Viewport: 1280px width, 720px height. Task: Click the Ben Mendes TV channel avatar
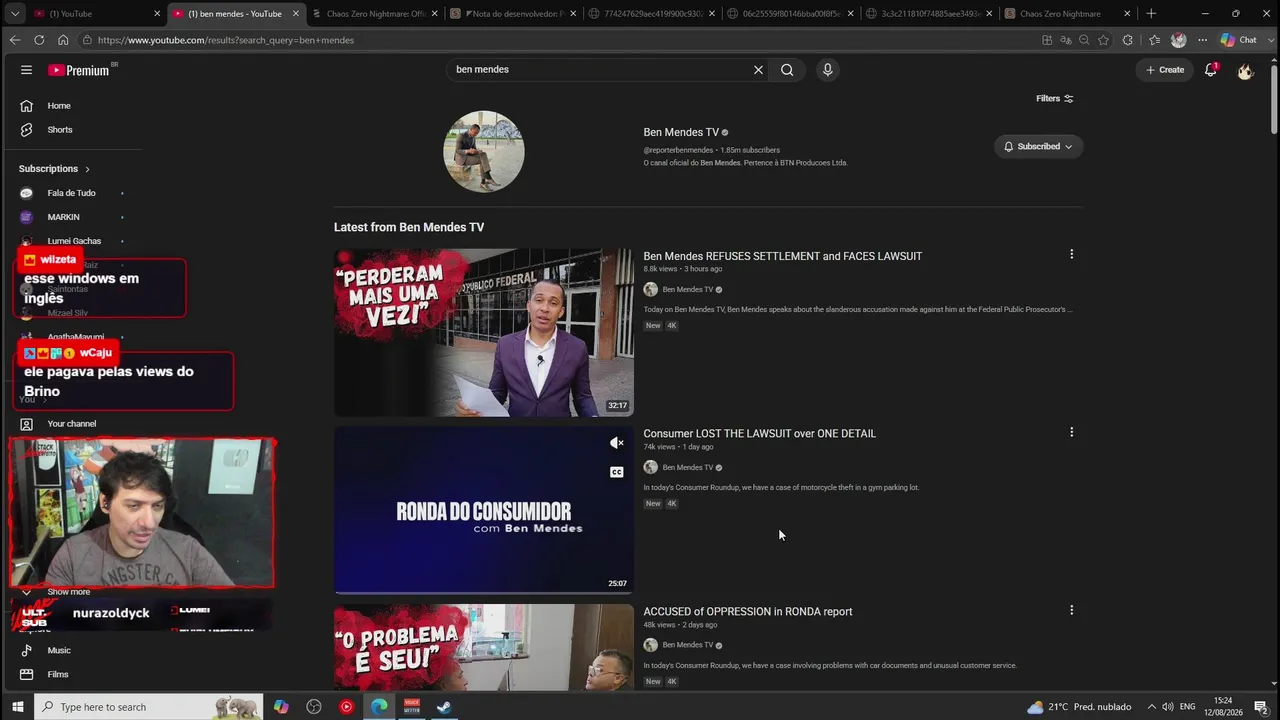point(484,151)
